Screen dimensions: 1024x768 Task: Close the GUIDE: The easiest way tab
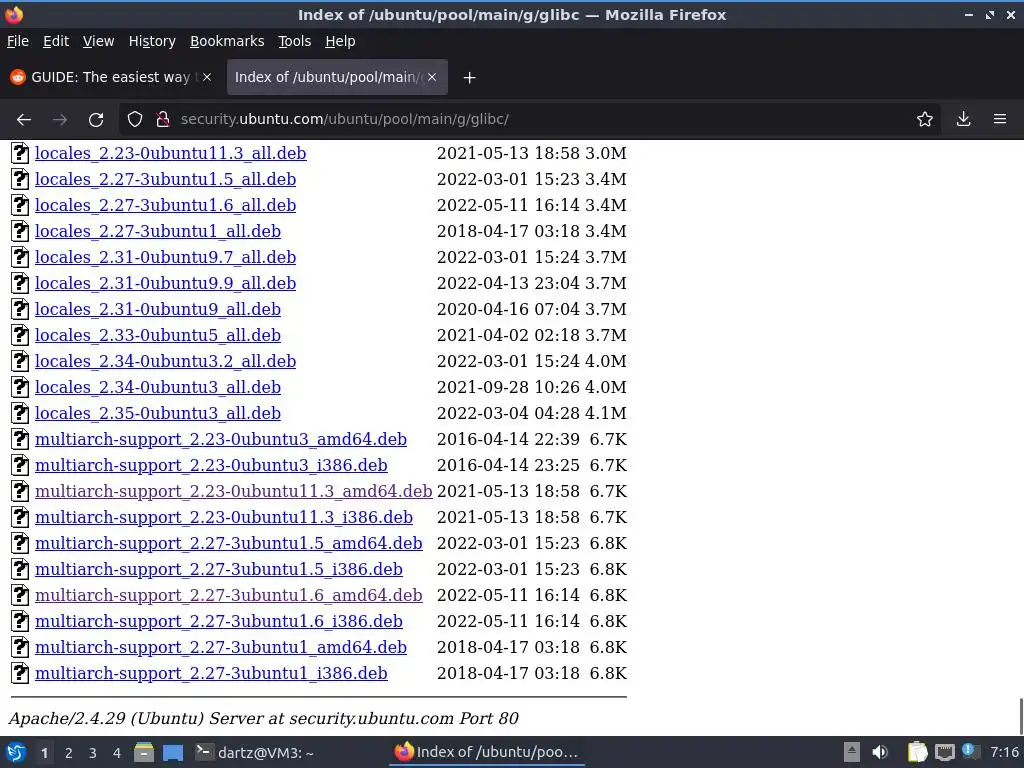[207, 77]
